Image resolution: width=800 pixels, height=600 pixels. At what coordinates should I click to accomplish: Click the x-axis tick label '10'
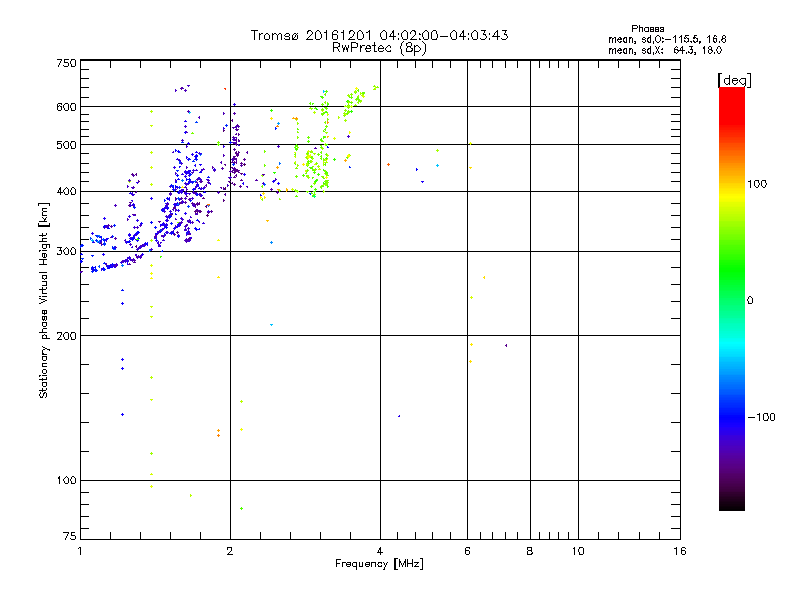coord(578,551)
